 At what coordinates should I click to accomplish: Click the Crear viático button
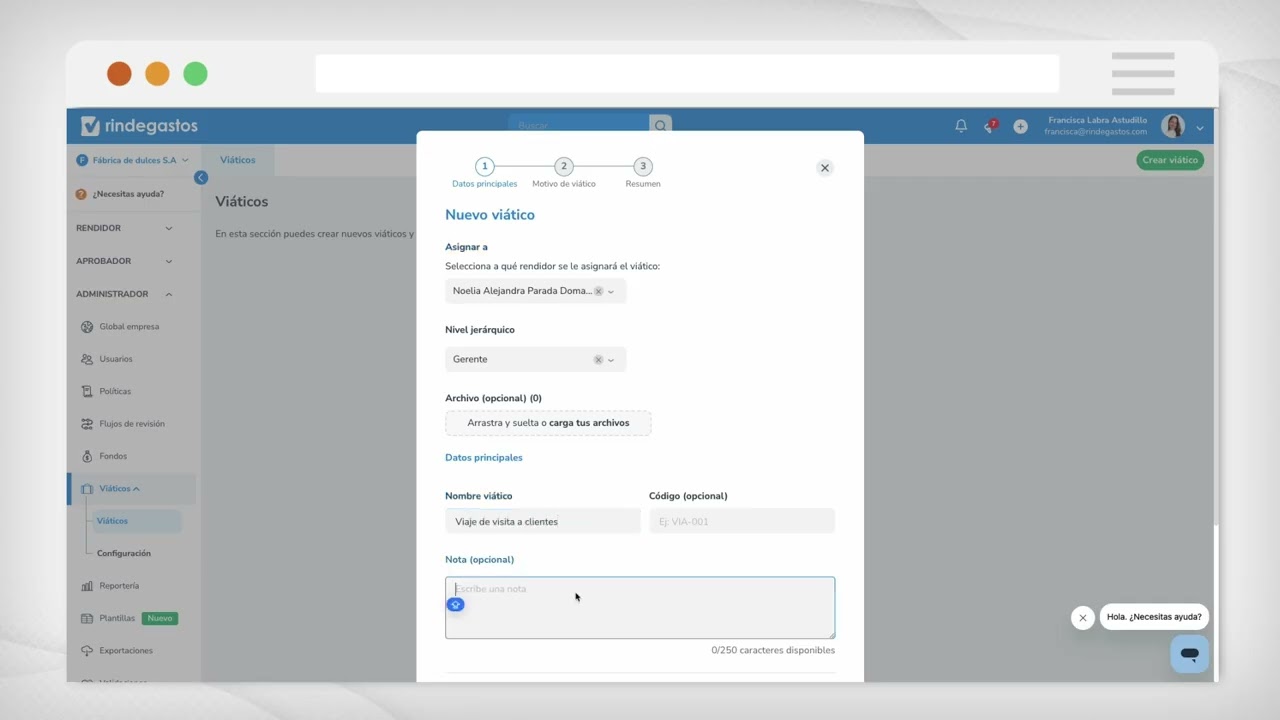click(1170, 160)
